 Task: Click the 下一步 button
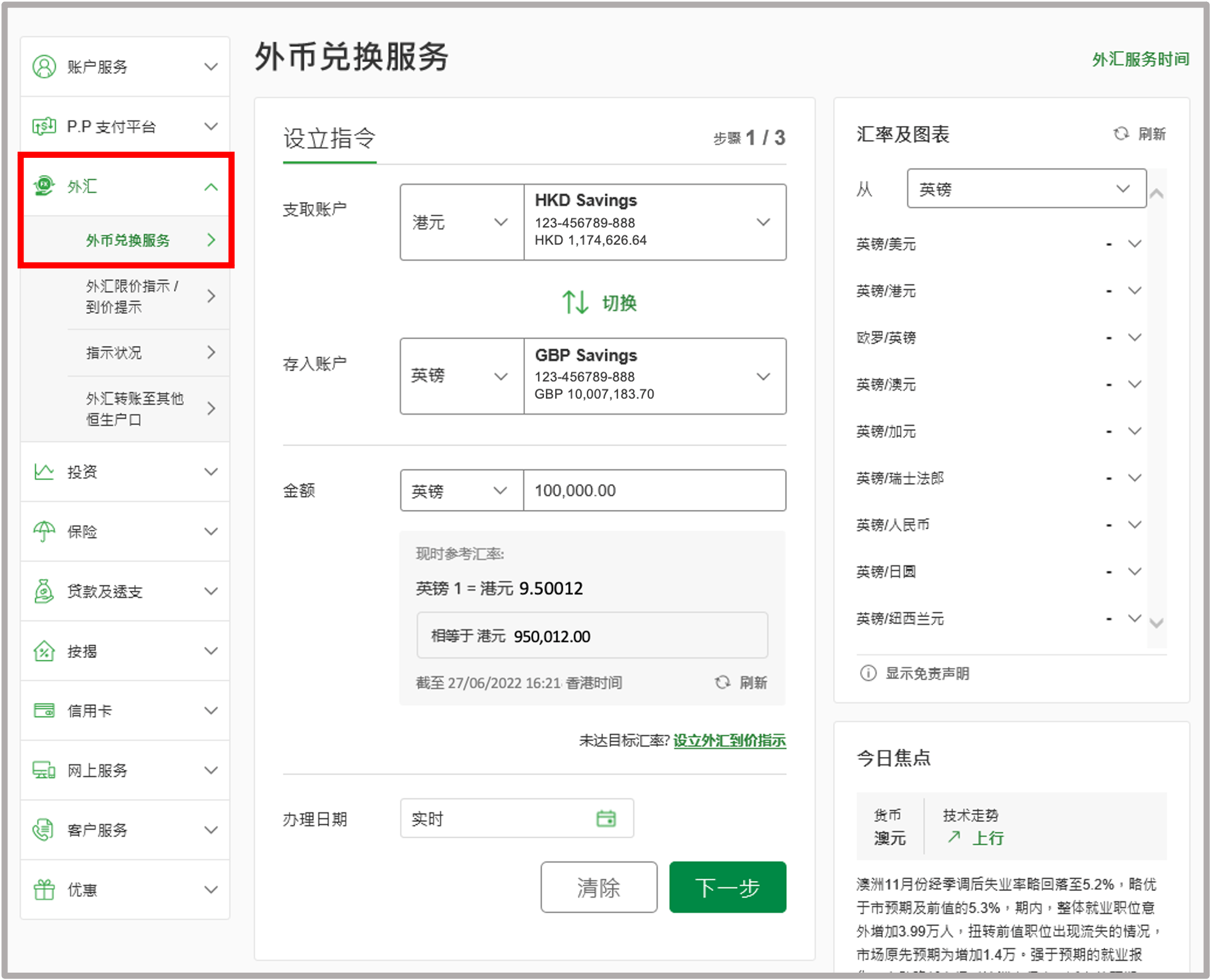tap(727, 887)
